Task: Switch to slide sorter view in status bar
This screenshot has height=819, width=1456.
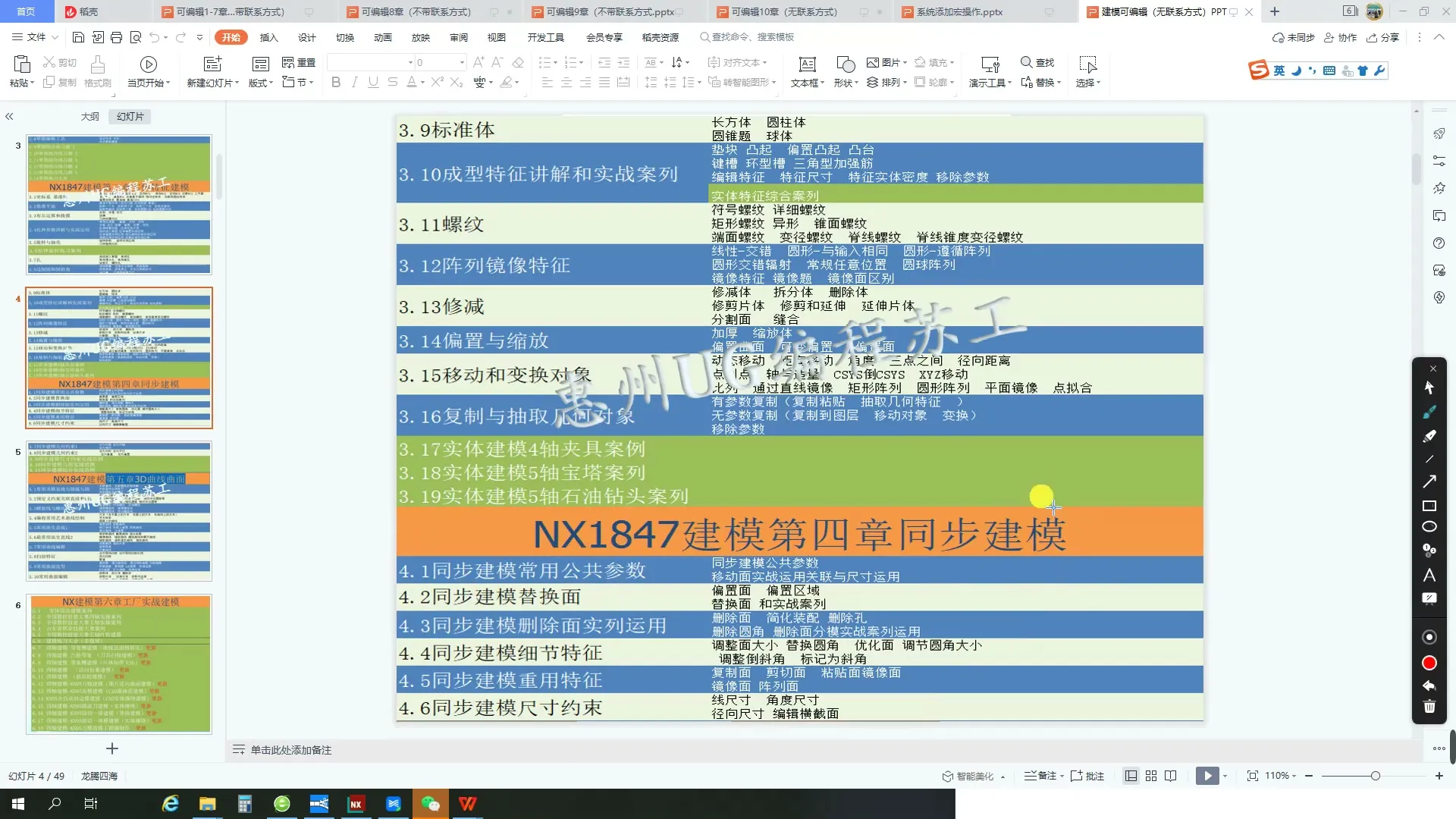Action: [x=1151, y=776]
